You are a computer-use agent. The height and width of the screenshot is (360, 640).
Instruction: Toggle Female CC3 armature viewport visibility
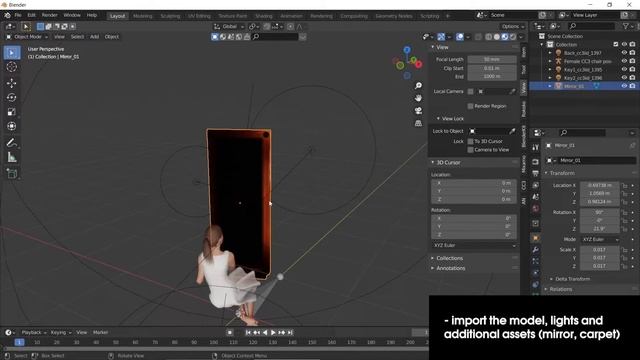click(x=624, y=61)
